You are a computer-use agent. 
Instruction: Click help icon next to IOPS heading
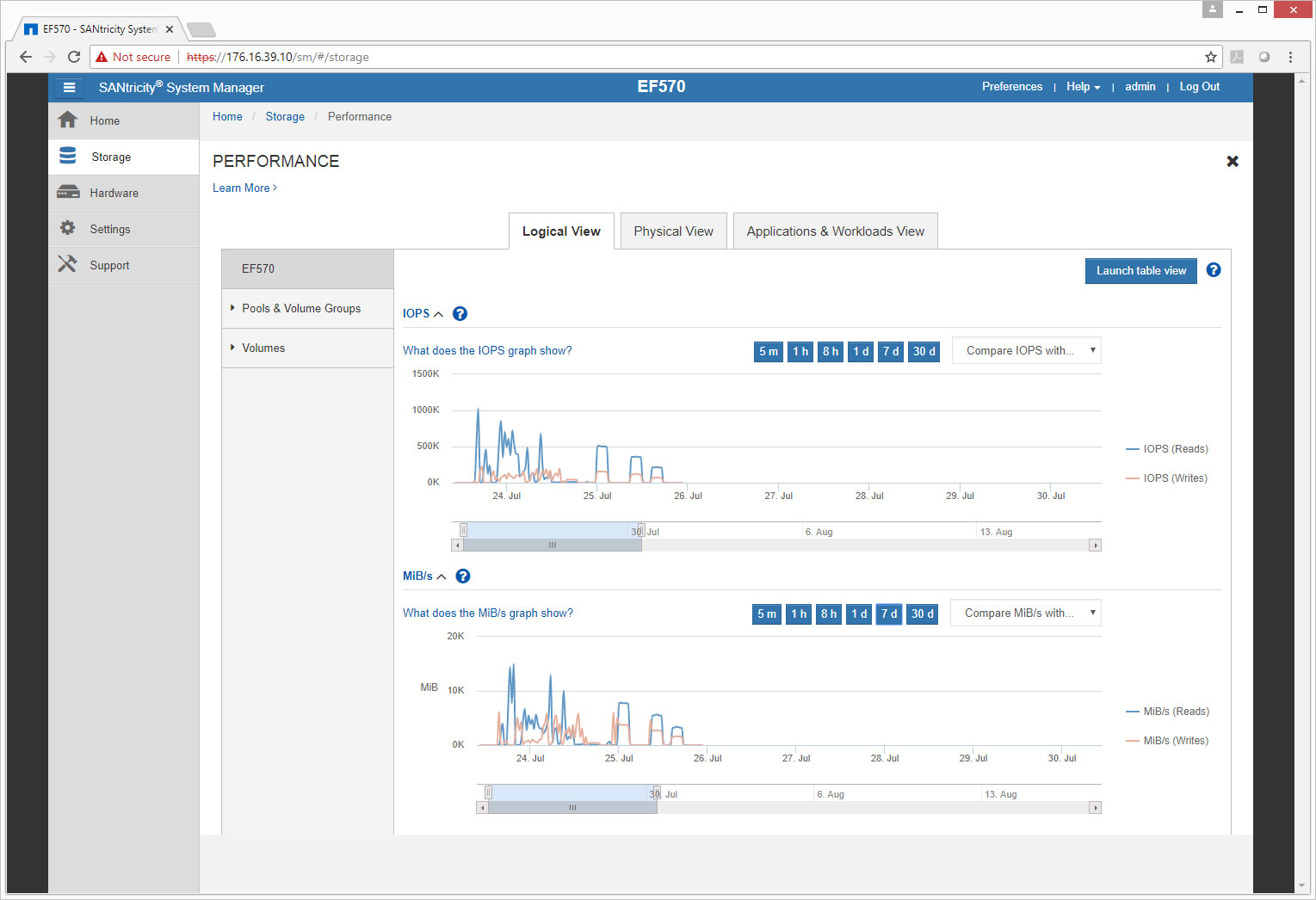click(460, 314)
